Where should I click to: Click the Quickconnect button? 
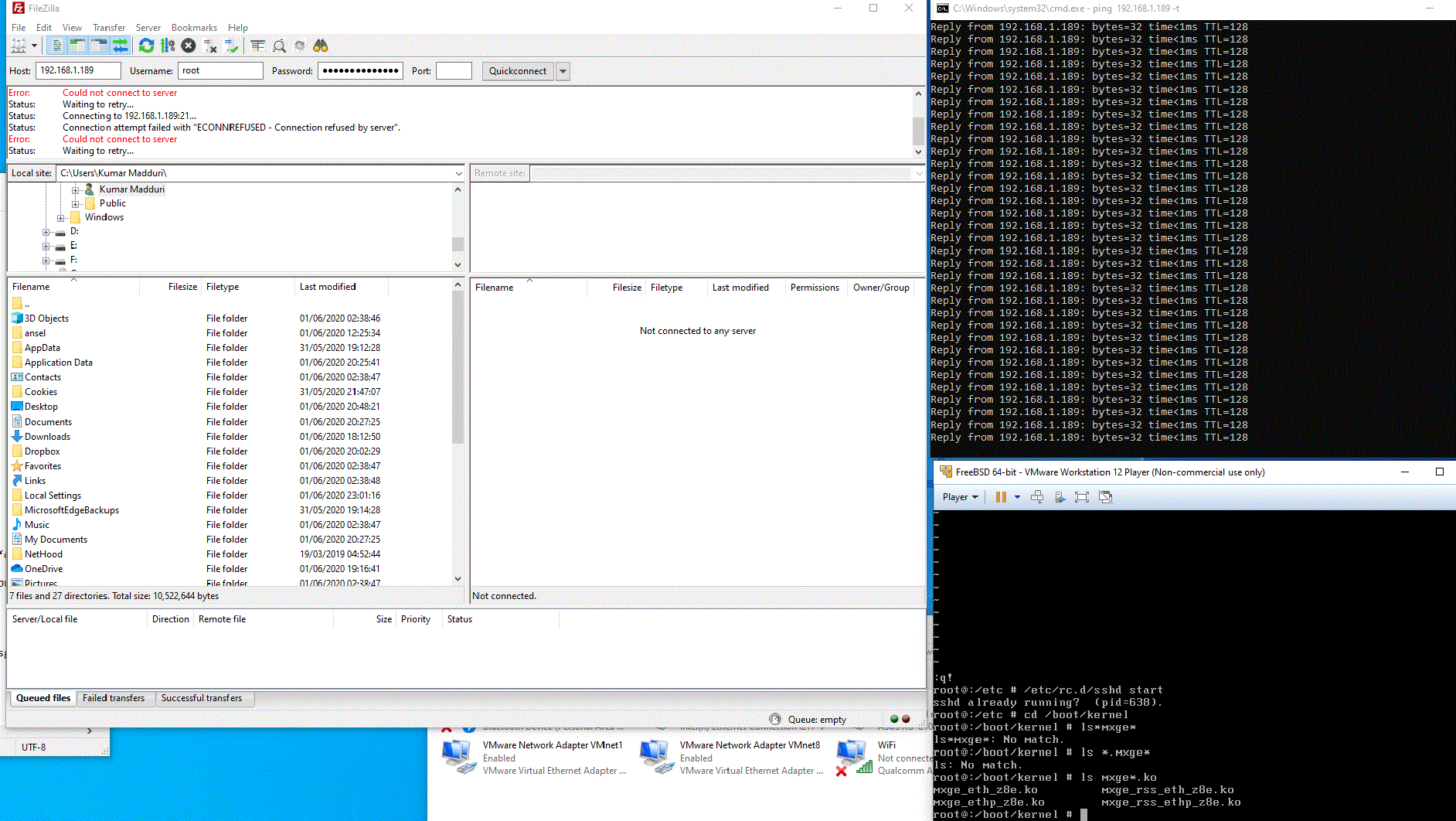[517, 71]
